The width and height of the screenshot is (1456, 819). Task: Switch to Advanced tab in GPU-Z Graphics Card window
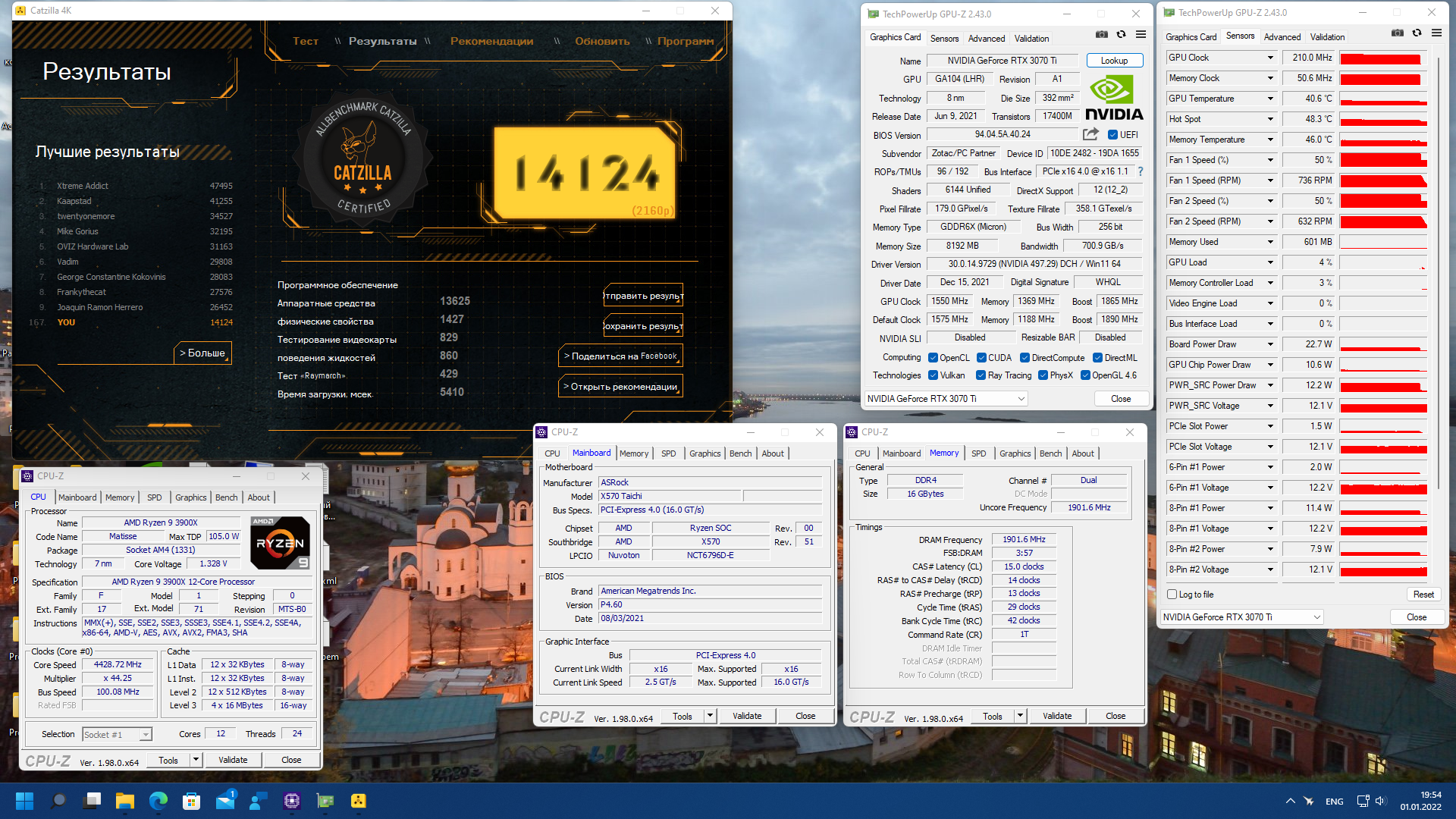point(987,39)
